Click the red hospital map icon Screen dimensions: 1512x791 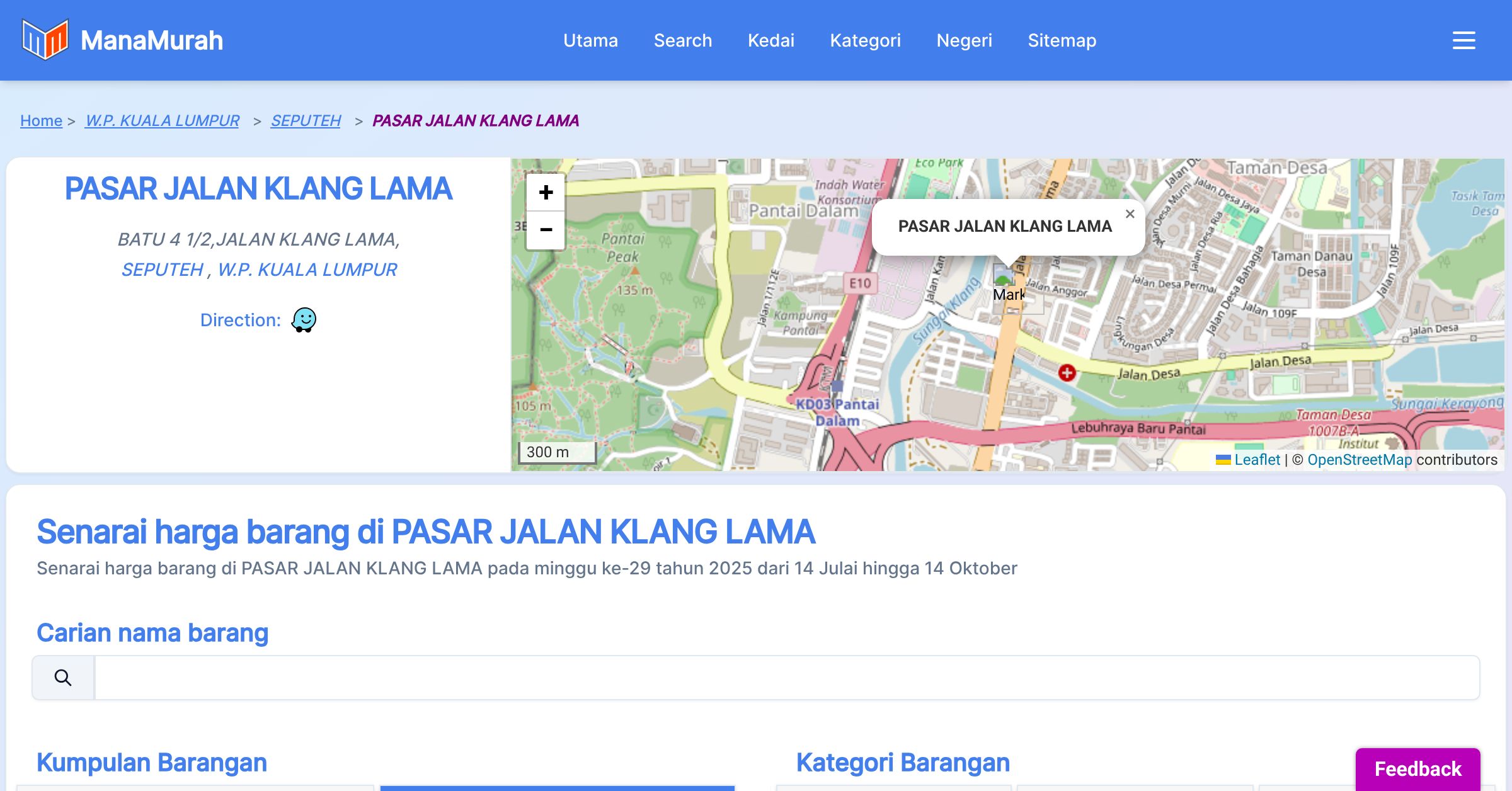click(x=1067, y=373)
